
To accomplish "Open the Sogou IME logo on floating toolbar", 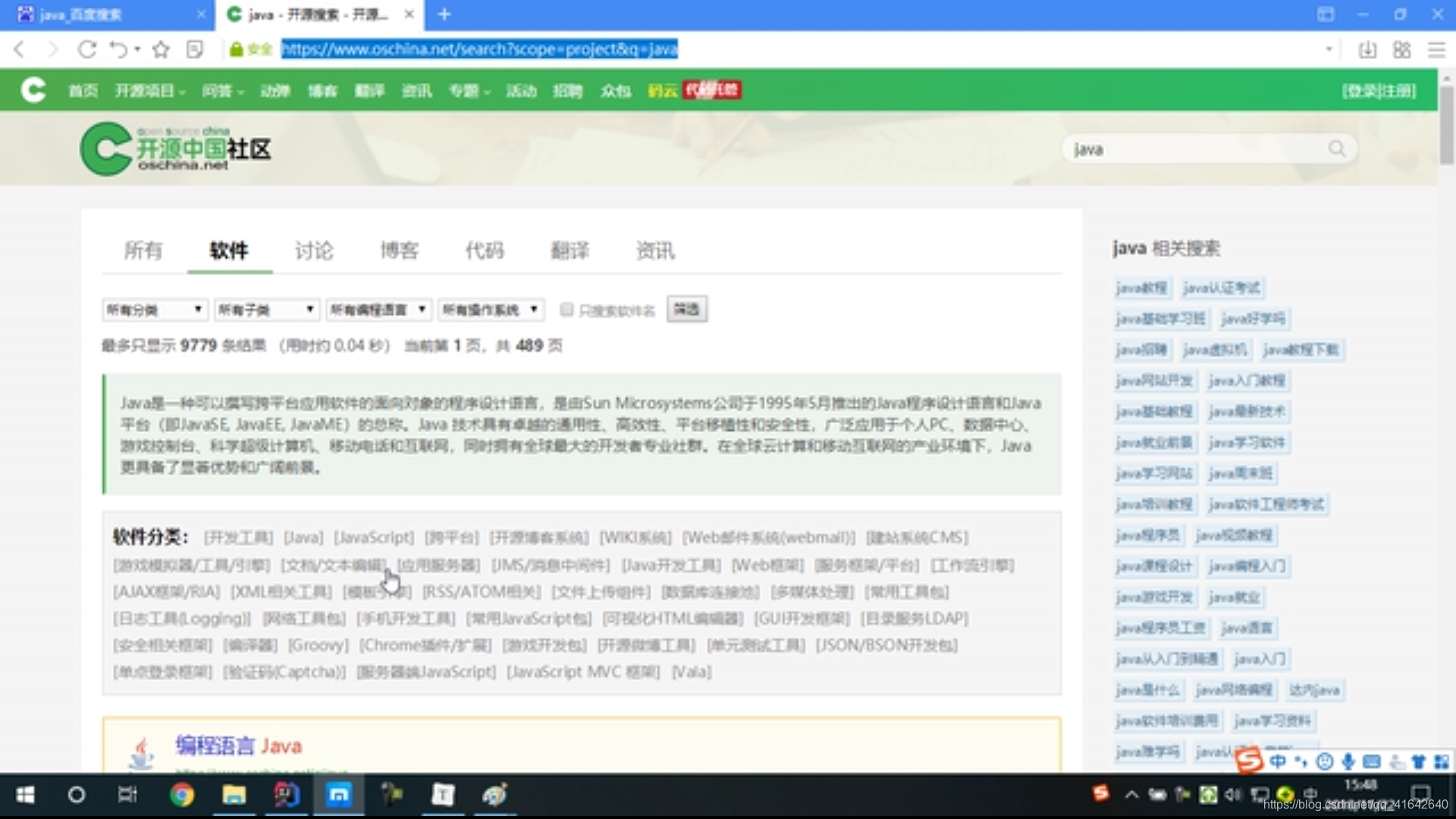I will point(1249,760).
